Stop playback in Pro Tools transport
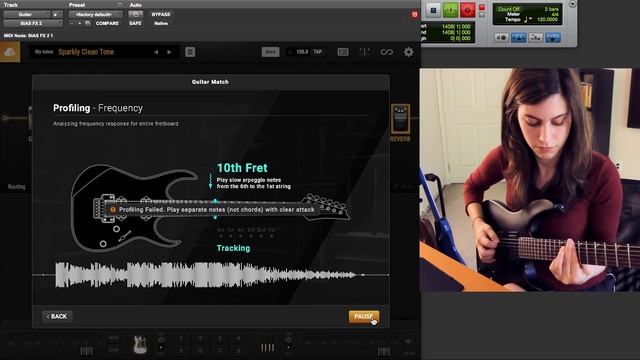This screenshot has height=360, width=640. [433, 10]
